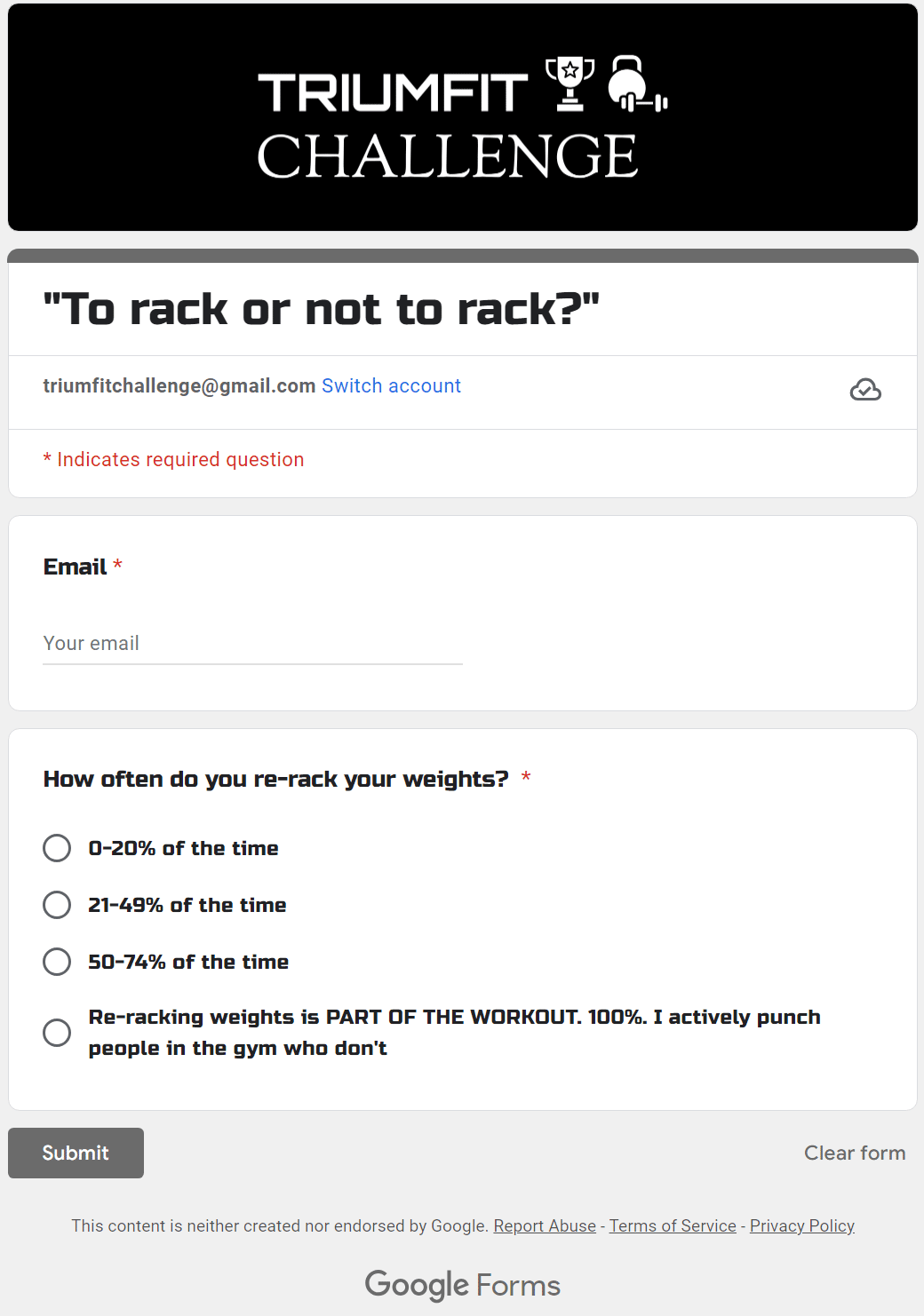Click the Your email input field
924x1316 pixels.
pyautogui.click(x=253, y=644)
